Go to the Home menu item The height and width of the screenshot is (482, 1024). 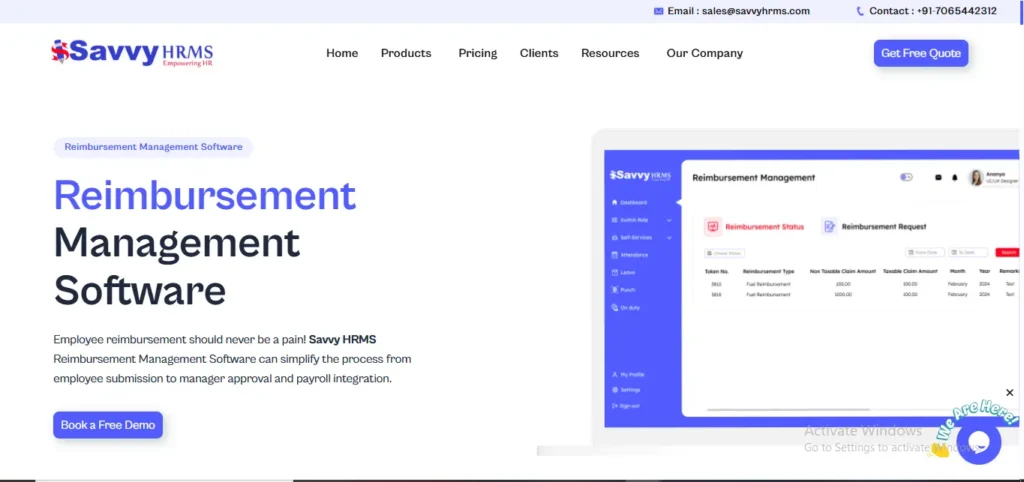342,53
